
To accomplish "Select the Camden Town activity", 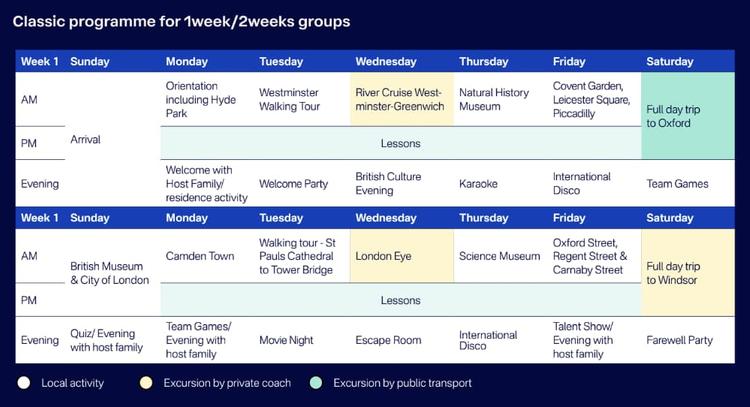I will (200, 256).
